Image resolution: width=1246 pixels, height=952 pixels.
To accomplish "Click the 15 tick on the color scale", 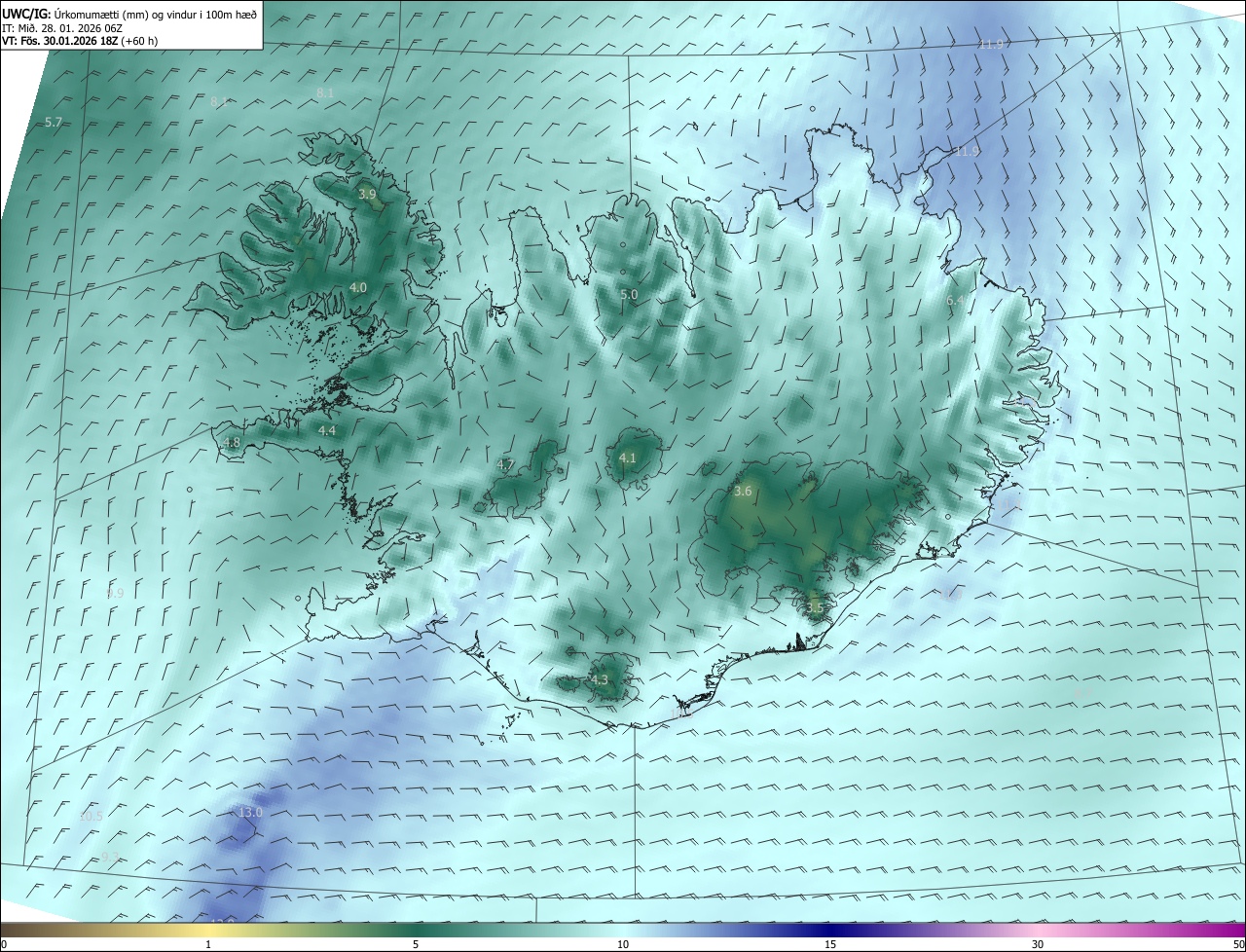I will click(x=830, y=944).
